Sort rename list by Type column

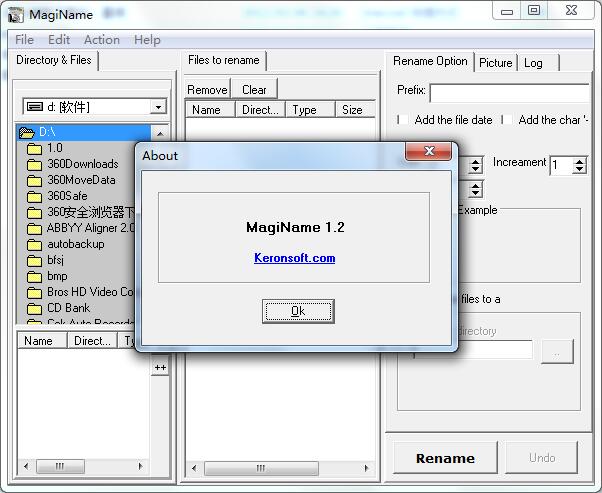310,110
